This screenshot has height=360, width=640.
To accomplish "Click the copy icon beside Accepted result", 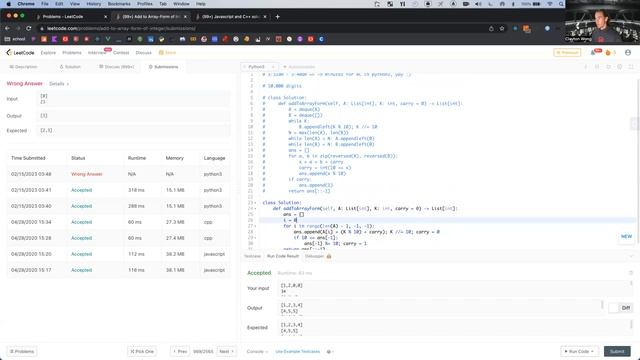I will pyautogui.click(x=631, y=273).
